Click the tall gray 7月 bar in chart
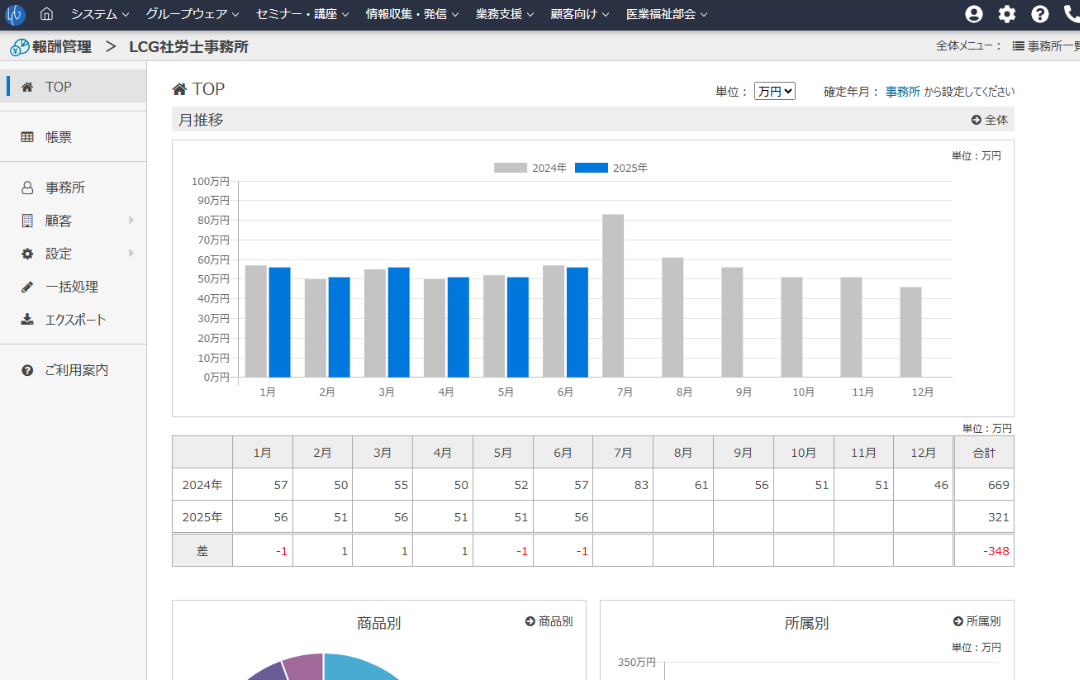This screenshot has width=1080, height=680. pos(613,296)
